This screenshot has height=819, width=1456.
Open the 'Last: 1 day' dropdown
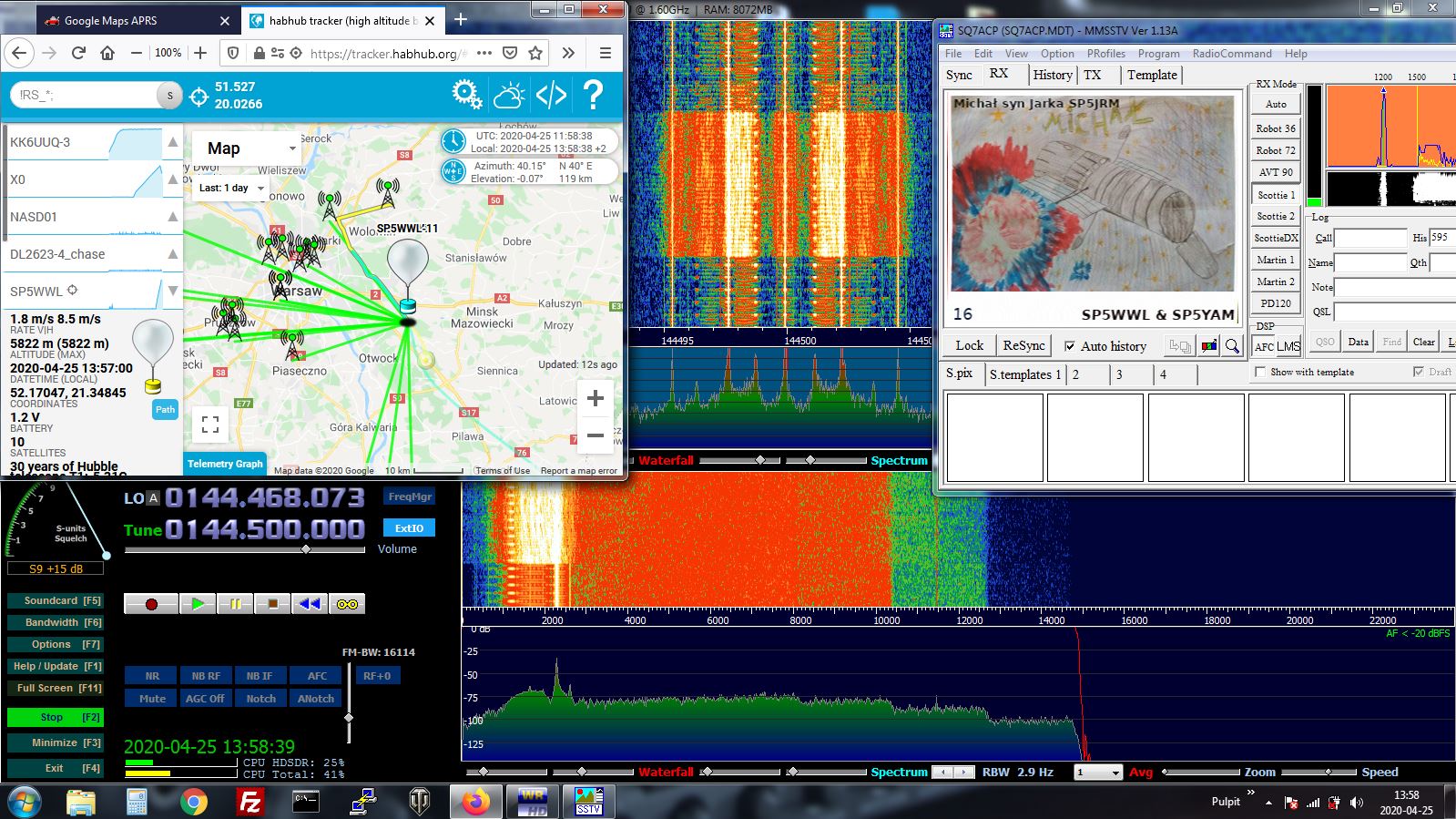[x=232, y=188]
